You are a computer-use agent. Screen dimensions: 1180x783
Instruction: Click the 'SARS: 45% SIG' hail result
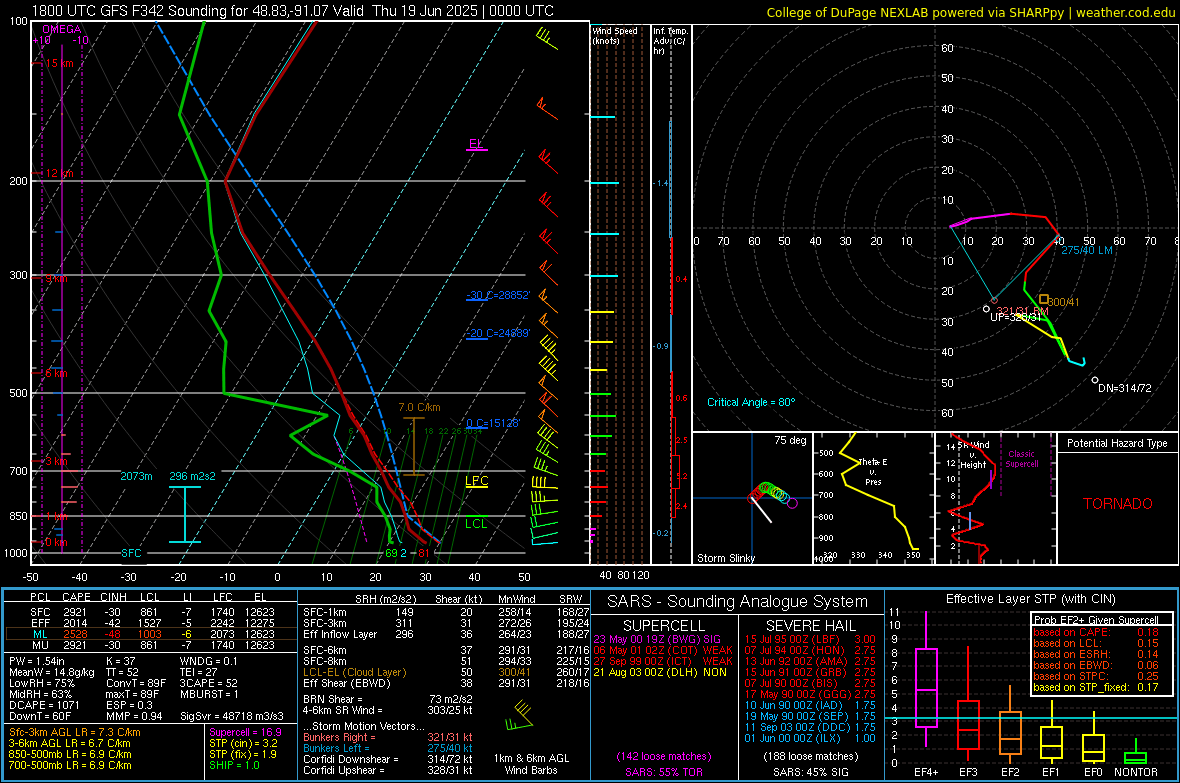(x=810, y=772)
